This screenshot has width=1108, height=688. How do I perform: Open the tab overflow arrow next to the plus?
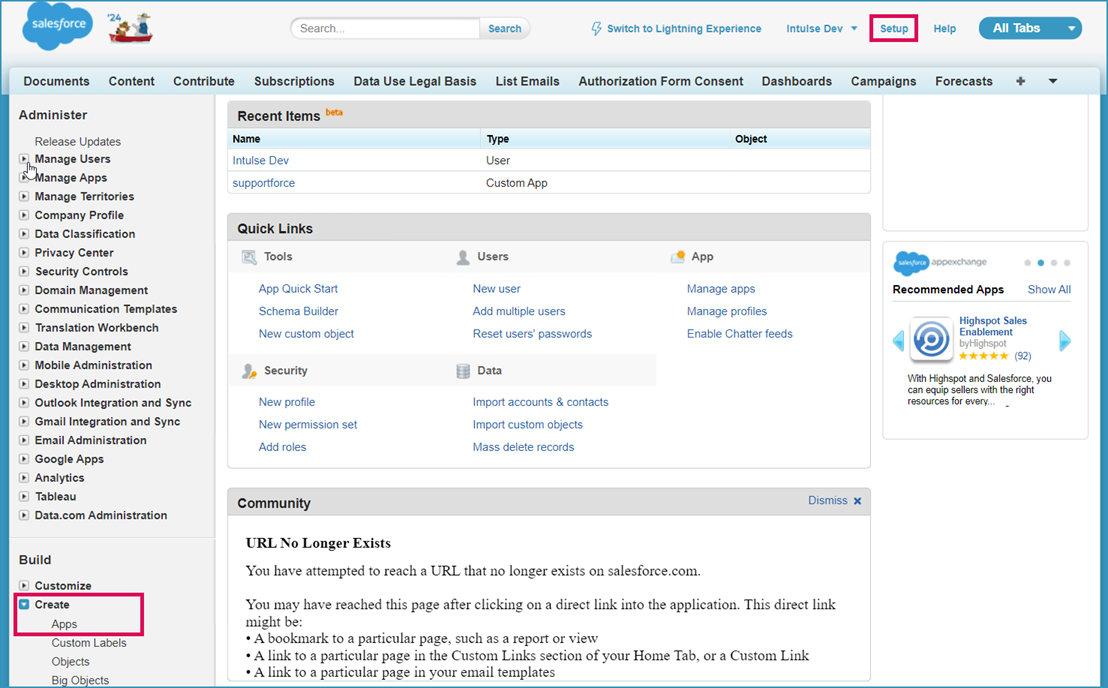(x=1053, y=81)
